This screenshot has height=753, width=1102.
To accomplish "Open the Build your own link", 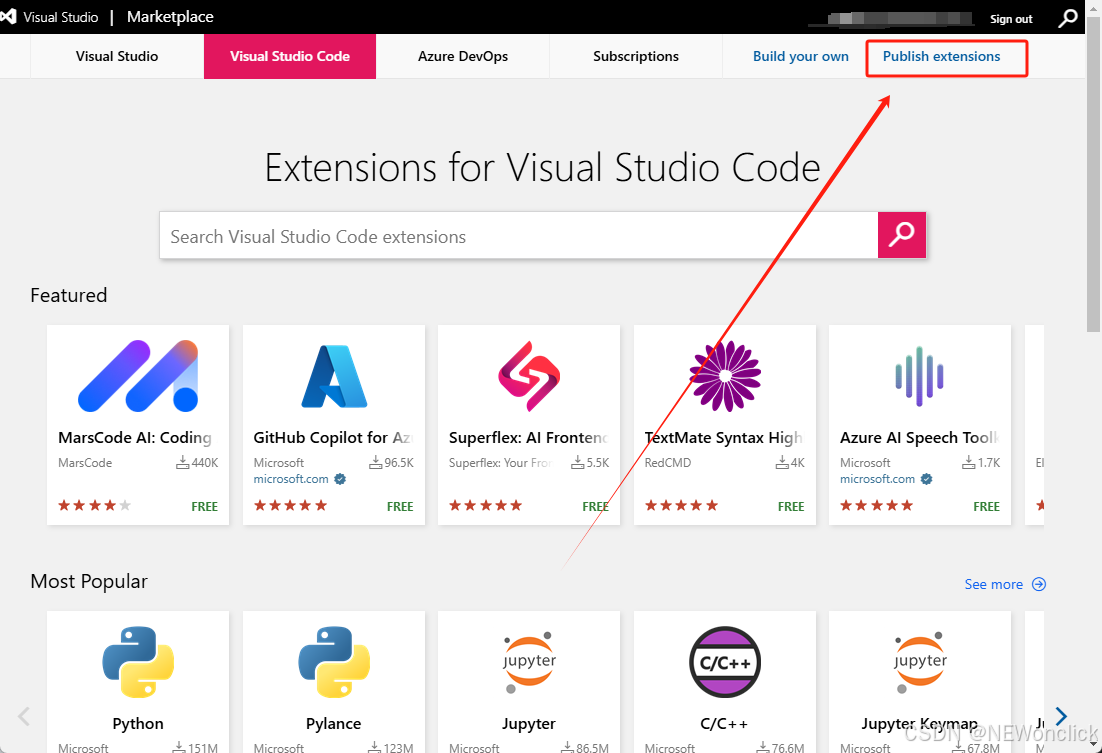I will [800, 56].
